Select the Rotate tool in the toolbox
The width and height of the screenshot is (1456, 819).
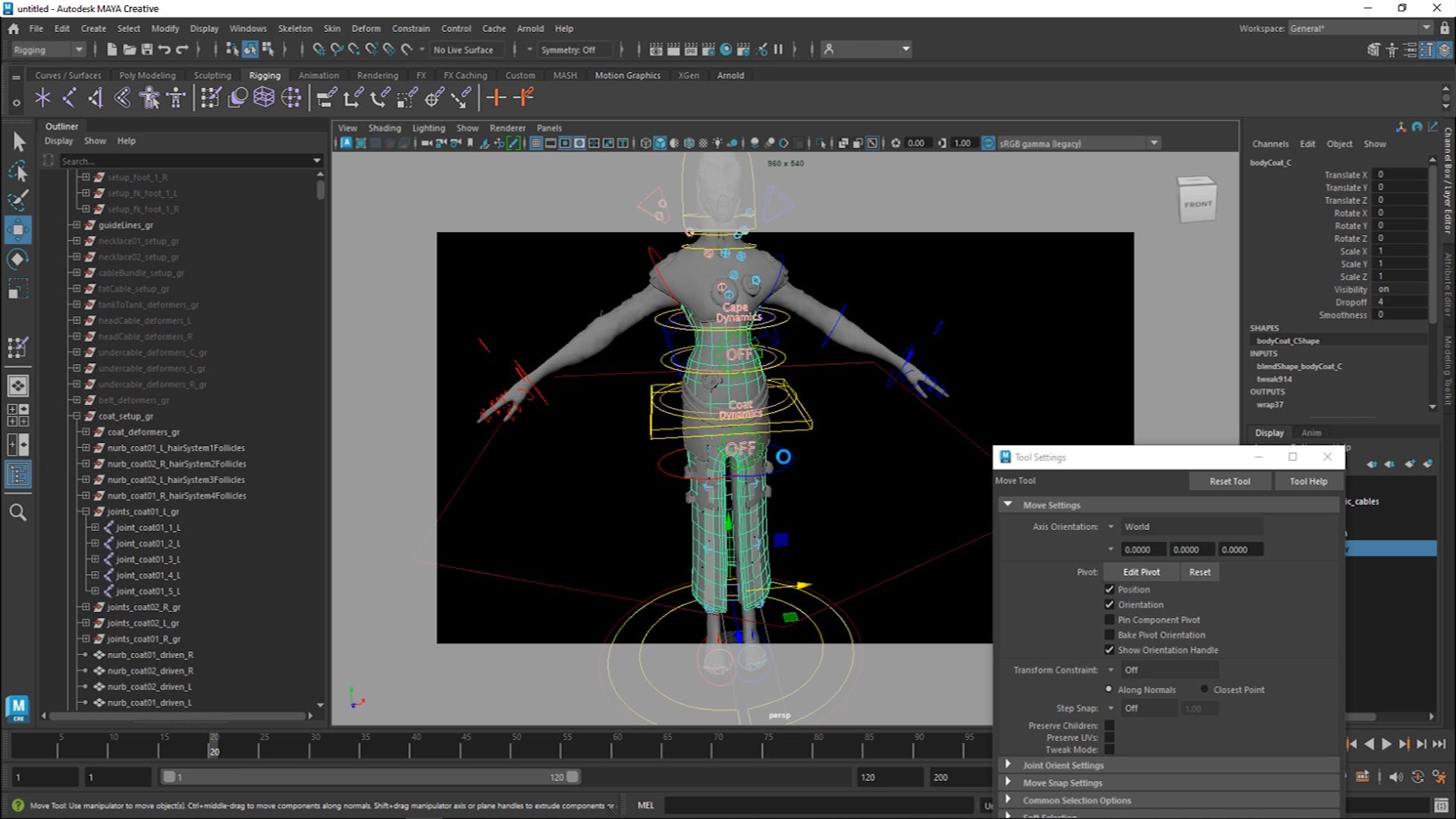coord(17,259)
